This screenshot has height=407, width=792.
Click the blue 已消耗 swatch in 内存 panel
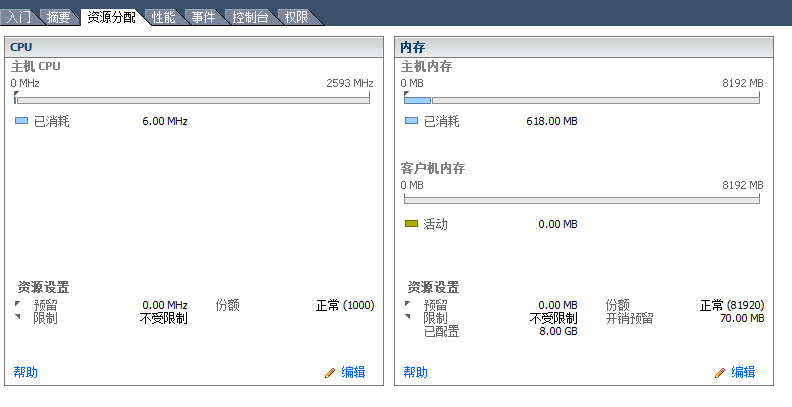click(x=412, y=121)
